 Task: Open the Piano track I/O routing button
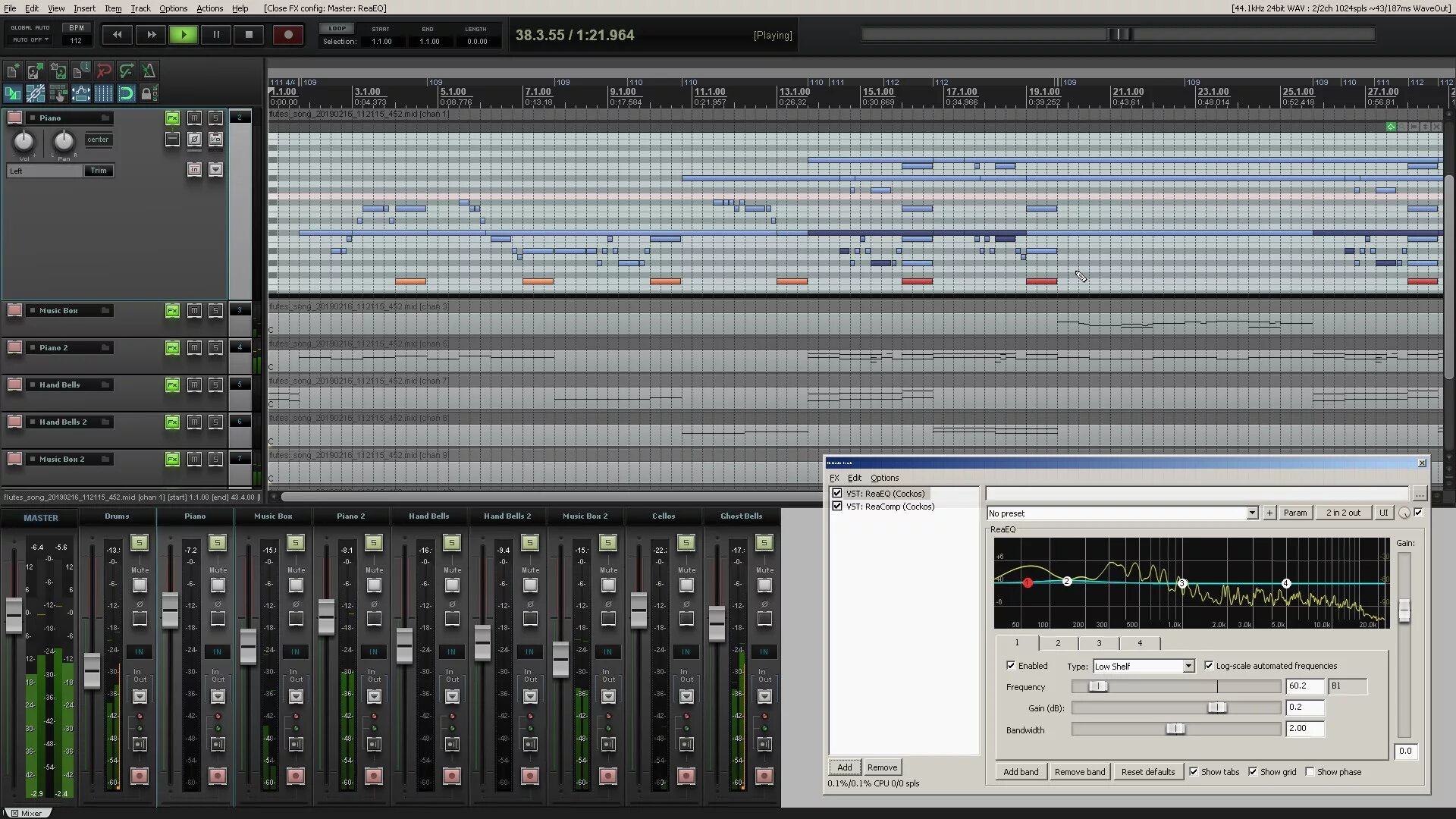(216, 139)
